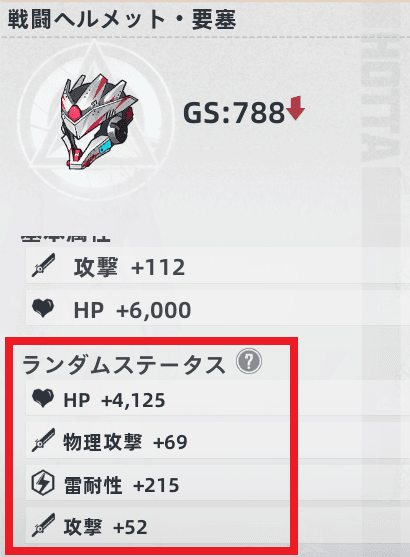Click the combat helmet item image
Image resolution: width=410 pixels, height=557 pixels.
98,121
